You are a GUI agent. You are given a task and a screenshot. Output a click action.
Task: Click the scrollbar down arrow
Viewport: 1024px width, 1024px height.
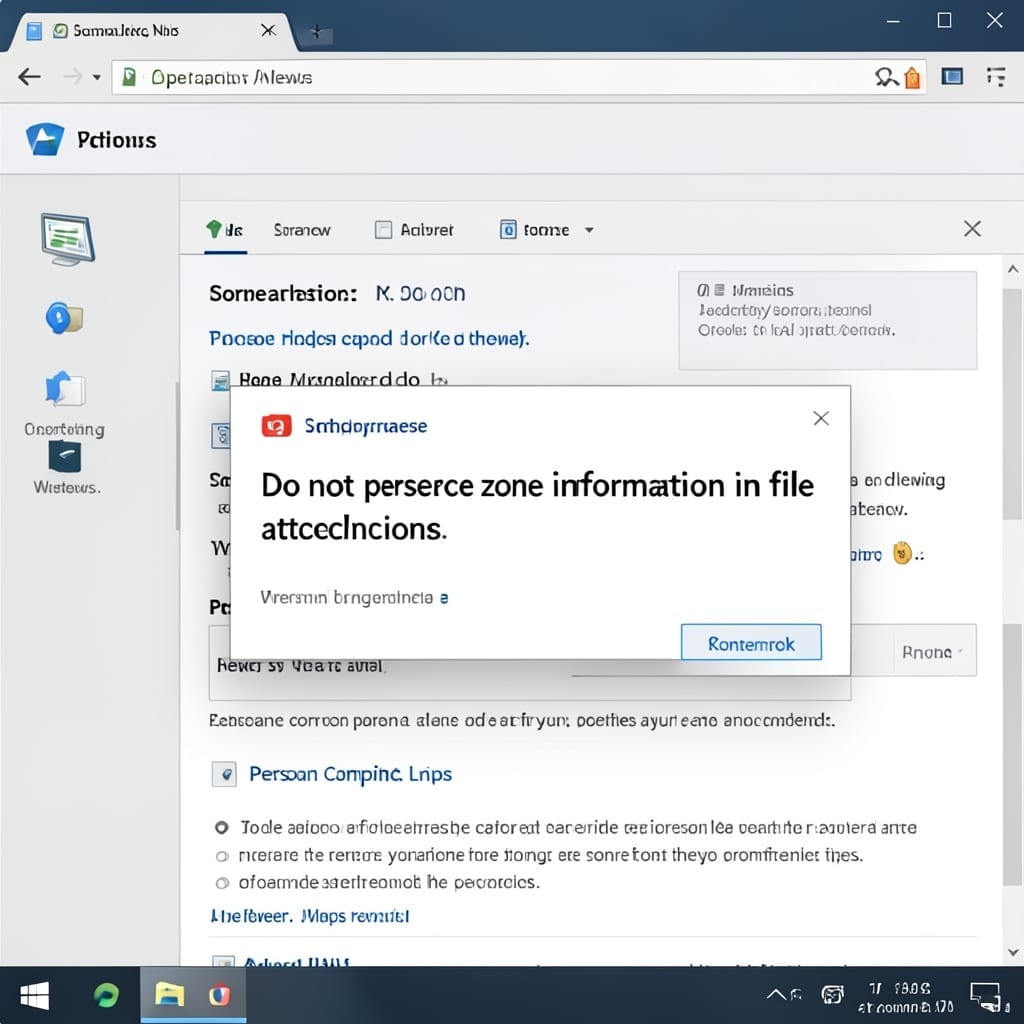point(1012,952)
